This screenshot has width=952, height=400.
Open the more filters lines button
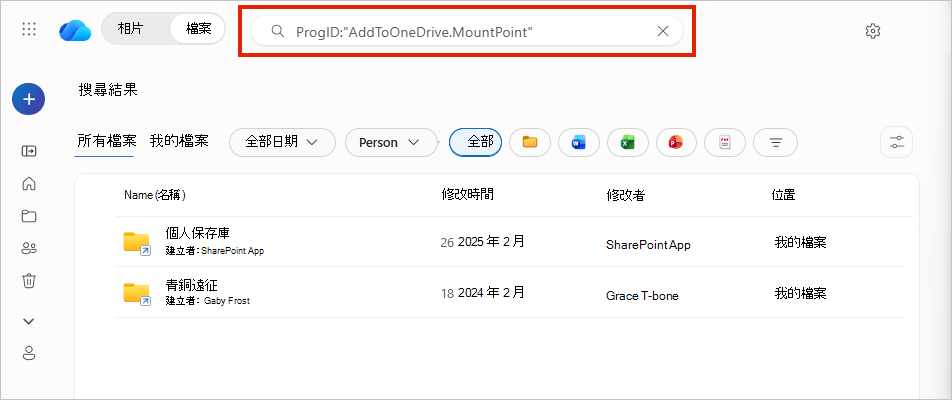(x=775, y=143)
